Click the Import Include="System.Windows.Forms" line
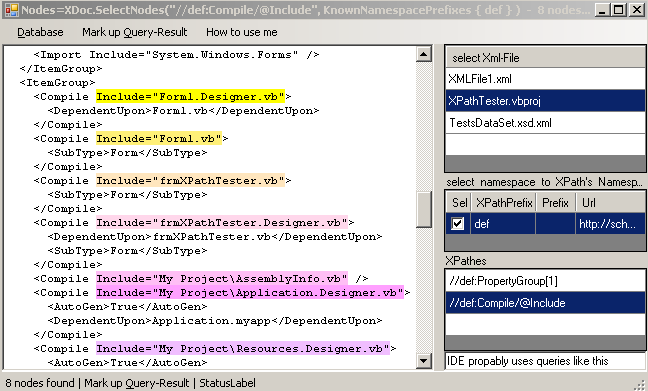Viewport: 648px width, 391px height. 176,55
